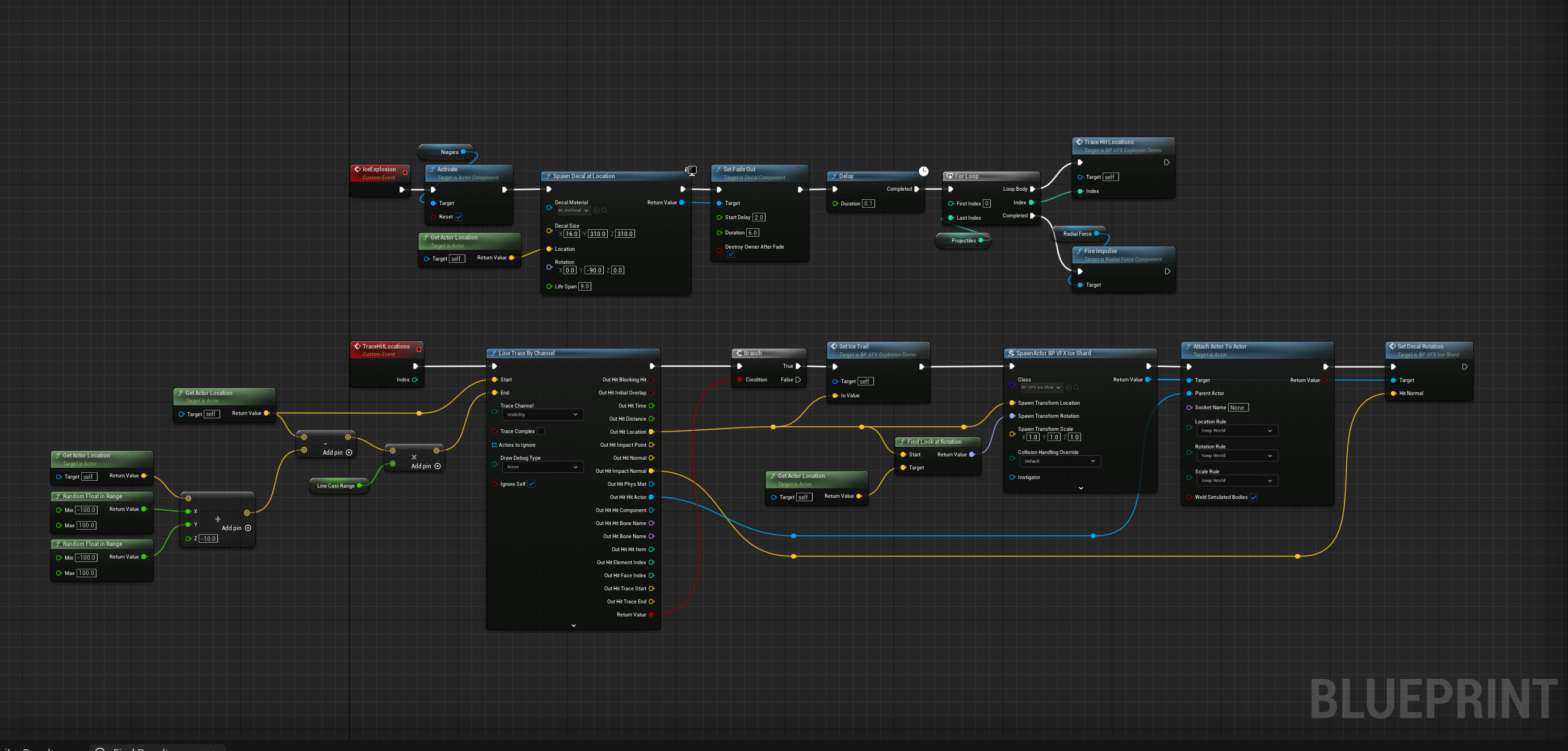
Task: Toggle the Ignore Self checkbox
Action: click(x=531, y=484)
